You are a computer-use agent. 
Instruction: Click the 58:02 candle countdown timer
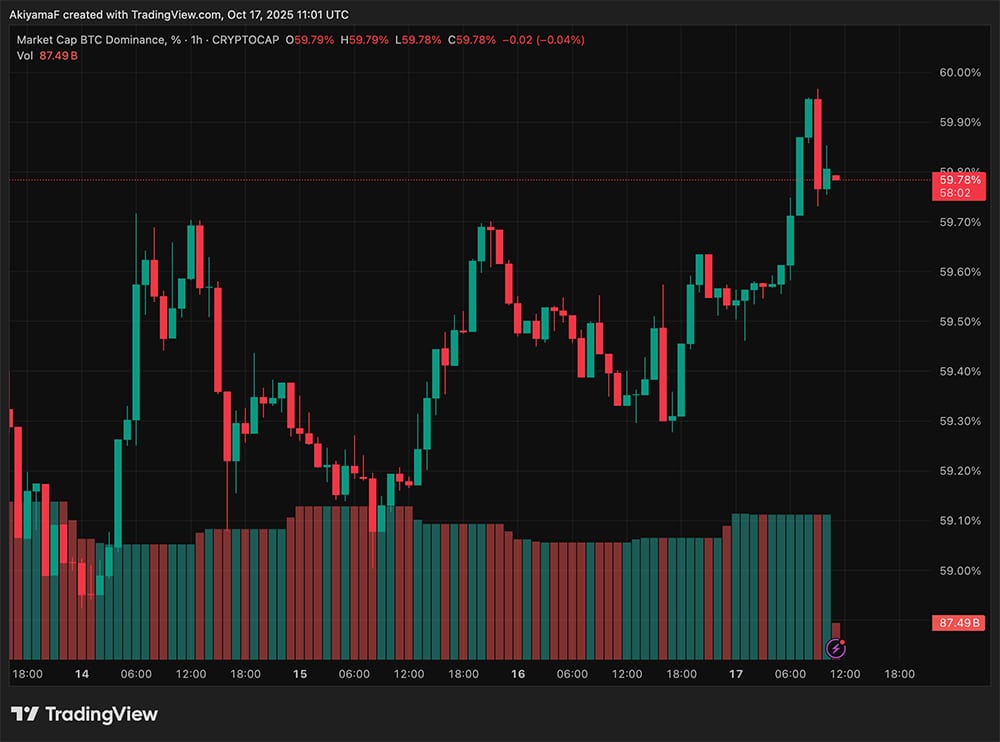[x=958, y=192]
